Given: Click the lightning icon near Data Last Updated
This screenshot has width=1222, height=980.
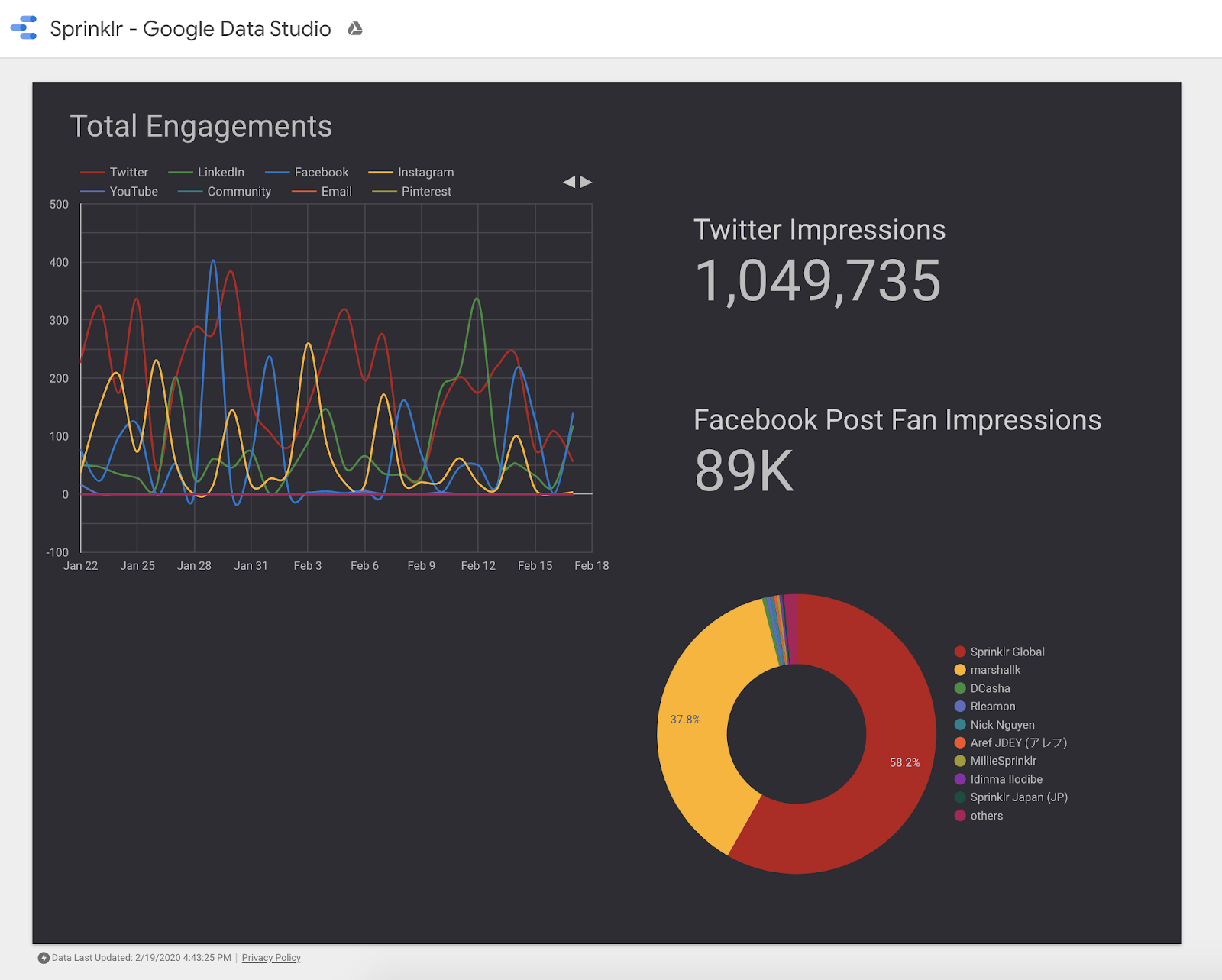Looking at the screenshot, I should point(44,958).
